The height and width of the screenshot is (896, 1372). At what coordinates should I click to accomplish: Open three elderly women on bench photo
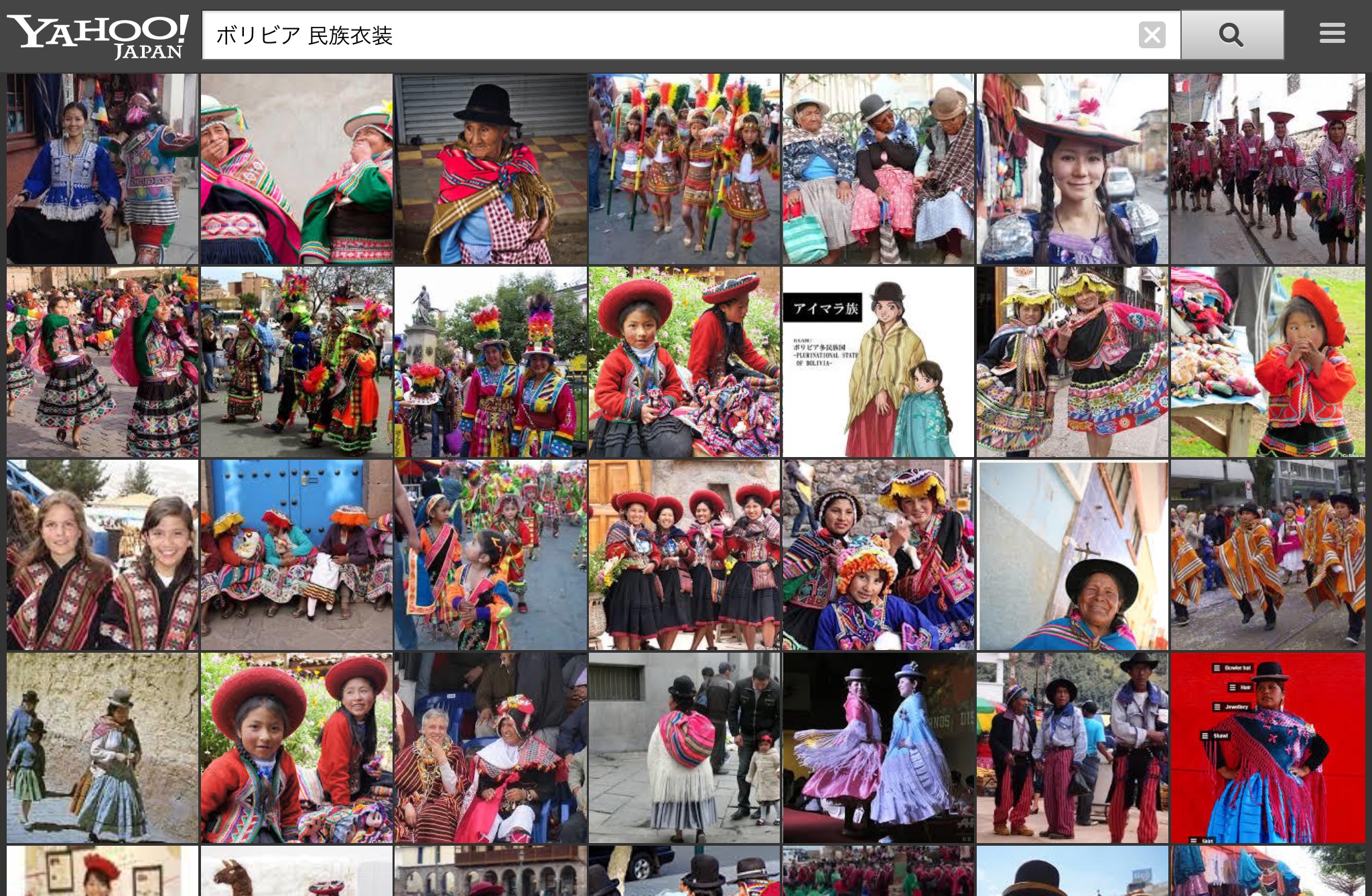(878, 169)
